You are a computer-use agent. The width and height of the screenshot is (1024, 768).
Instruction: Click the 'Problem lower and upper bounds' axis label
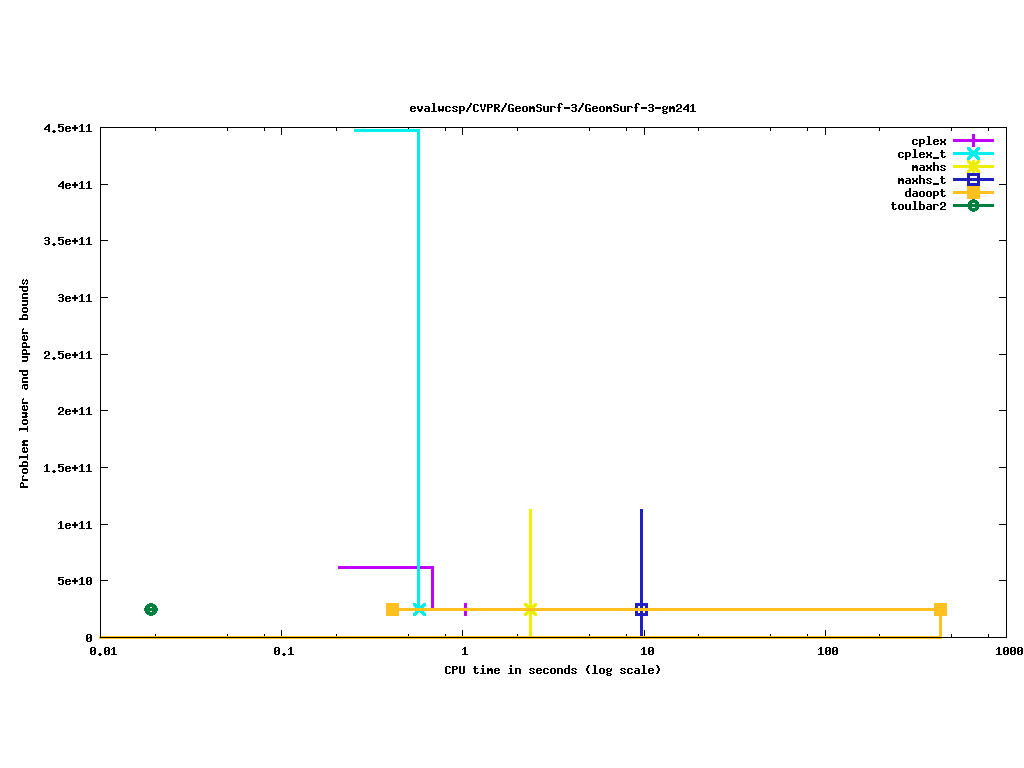(25, 384)
